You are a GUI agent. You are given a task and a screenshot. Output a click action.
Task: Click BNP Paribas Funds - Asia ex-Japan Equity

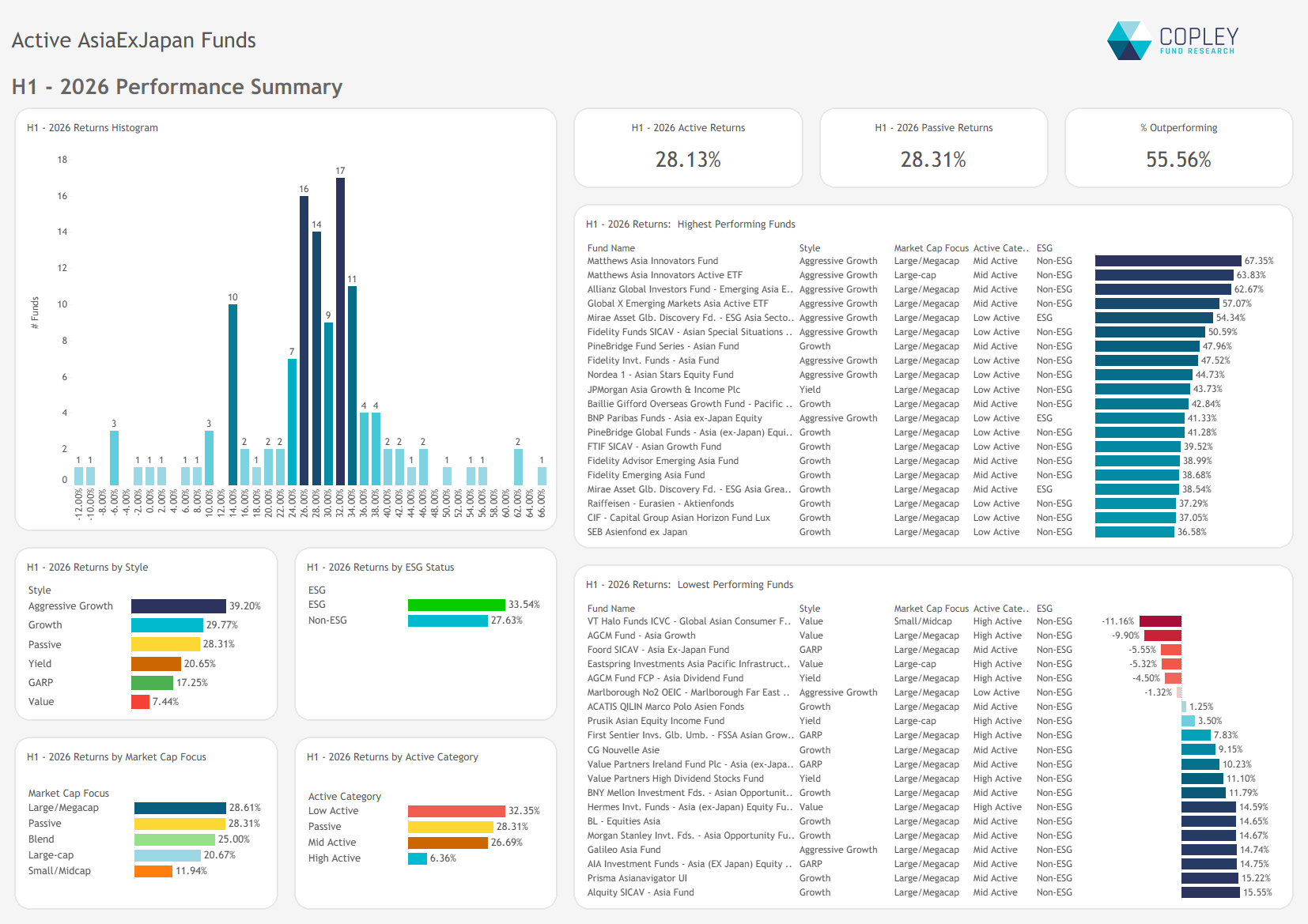click(675, 418)
